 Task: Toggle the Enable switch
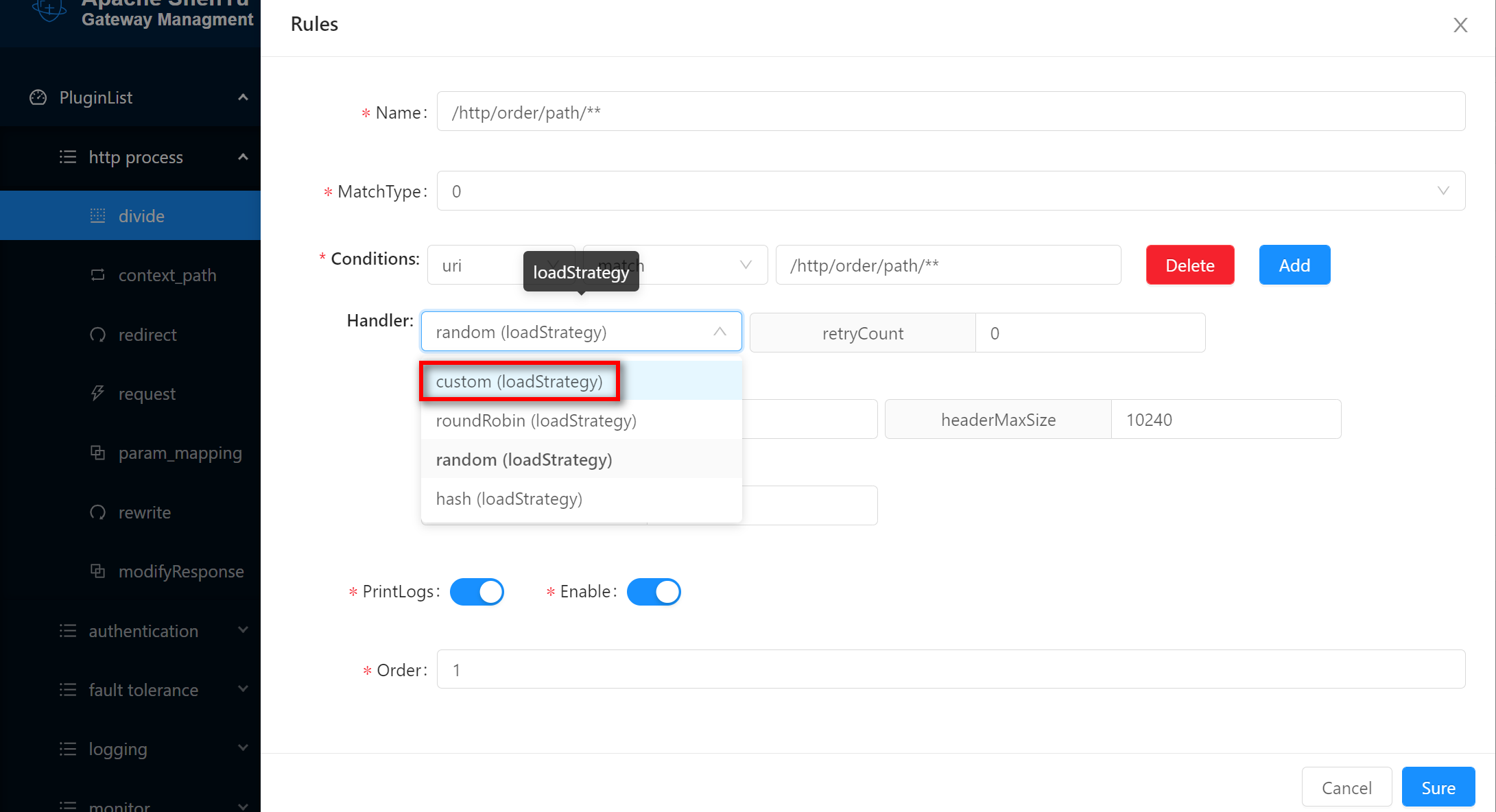654,592
